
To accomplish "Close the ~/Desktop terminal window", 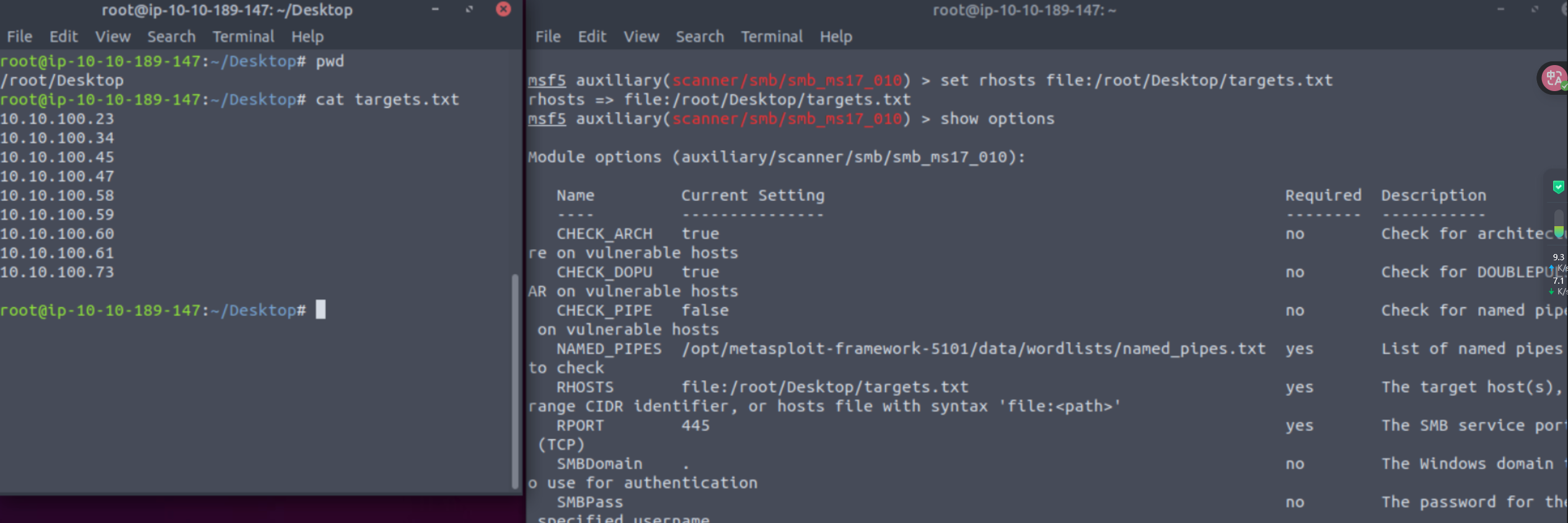I will click(x=503, y=9).
